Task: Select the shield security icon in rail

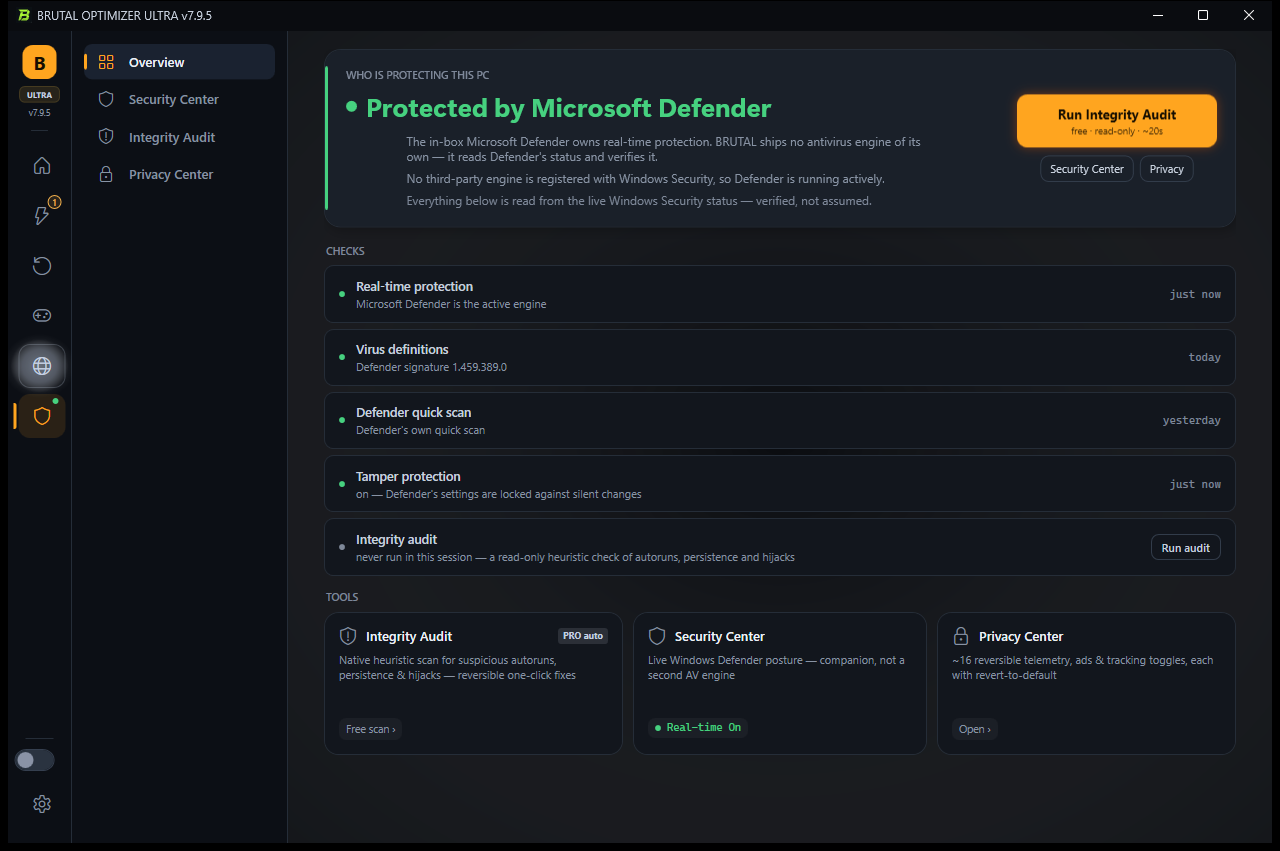Action: pos(41,416)
